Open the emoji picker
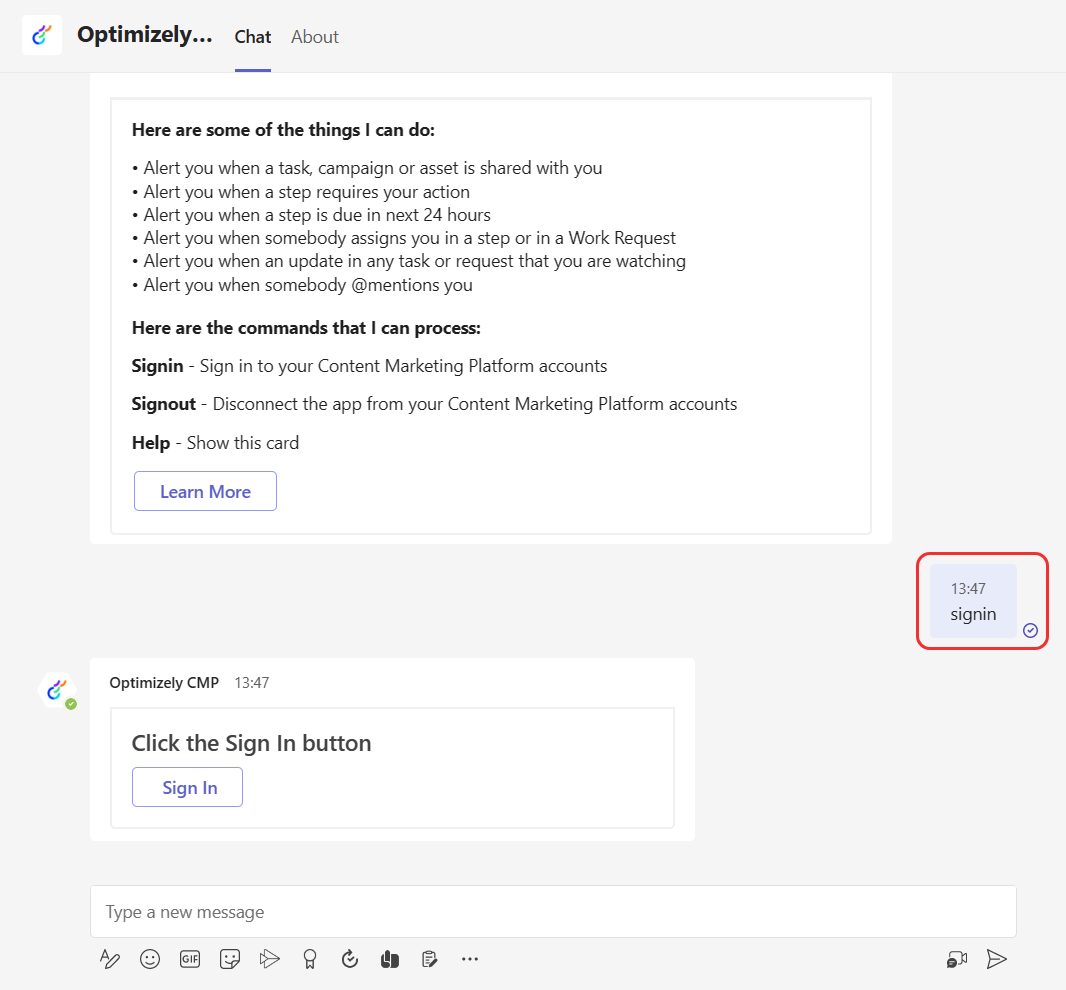 point(150,959)
